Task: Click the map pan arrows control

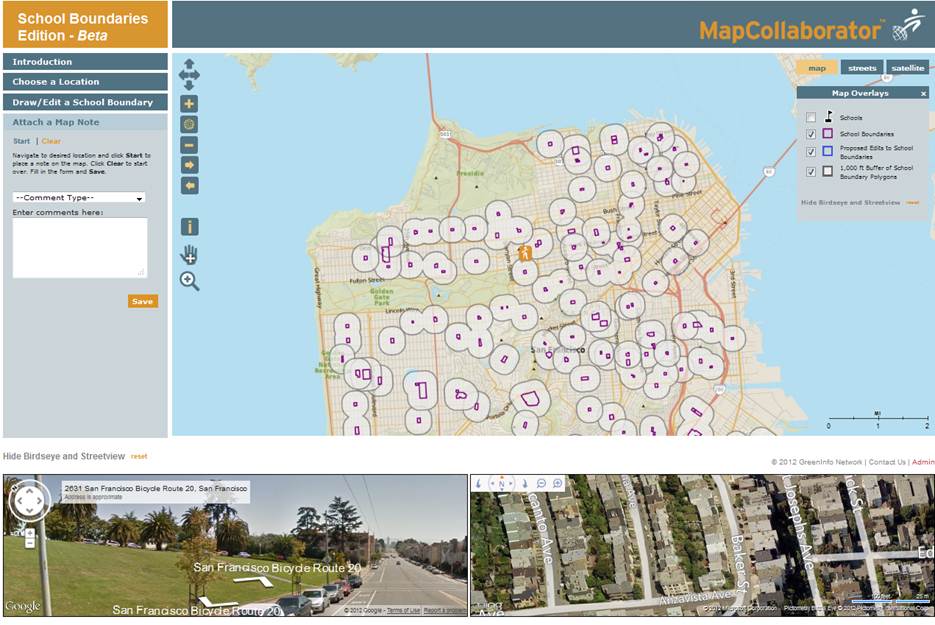Action: click(189, 75)
